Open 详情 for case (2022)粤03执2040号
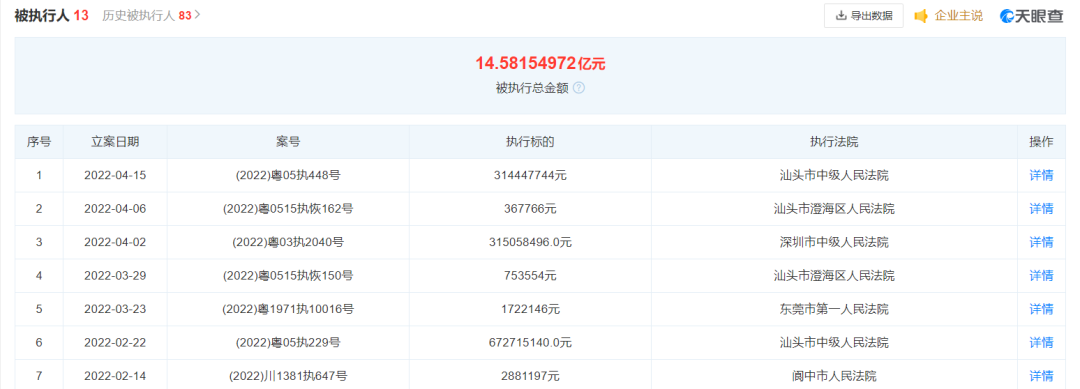 coord(1041,242)
